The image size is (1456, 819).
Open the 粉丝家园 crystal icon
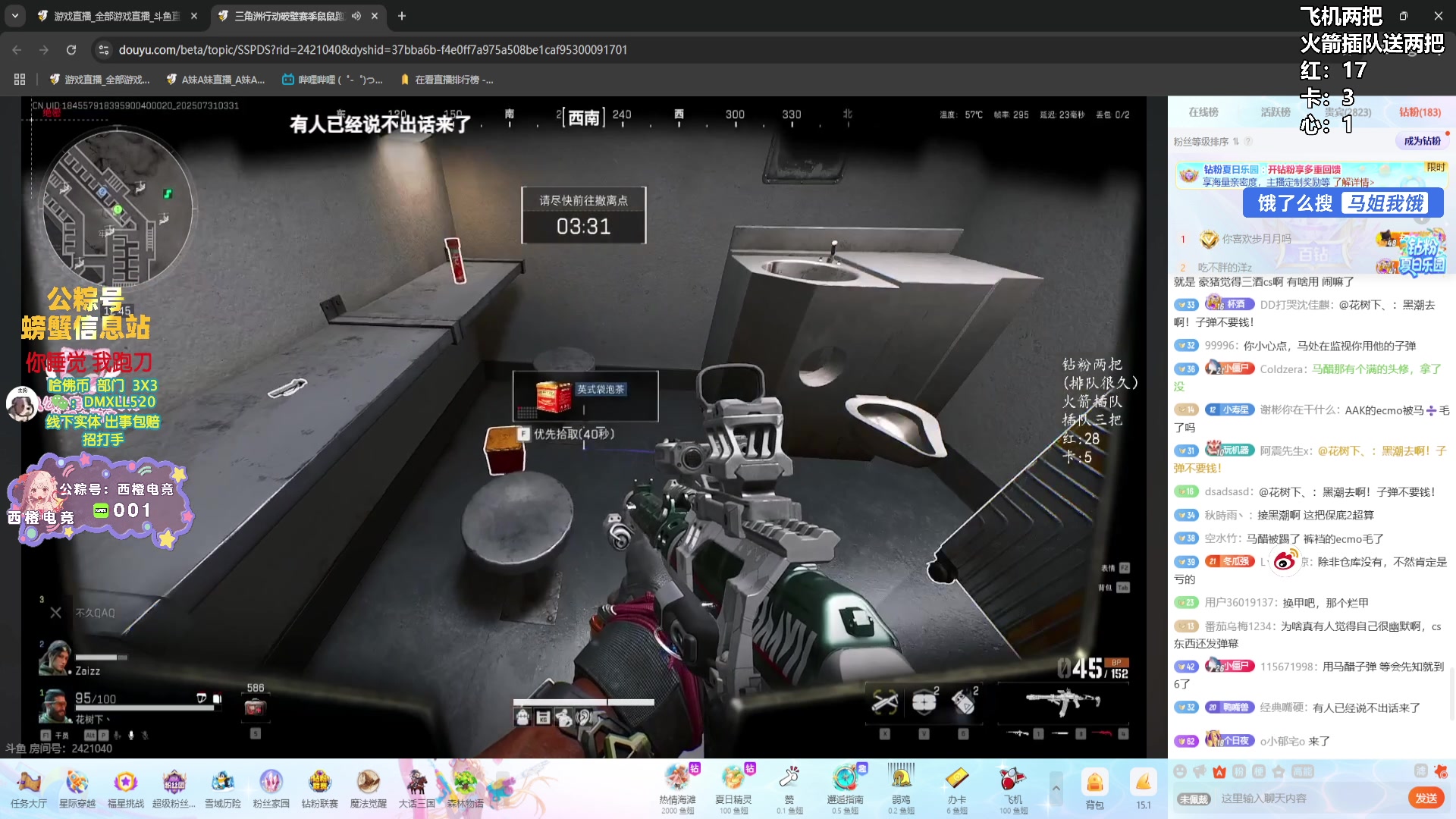pyautogui.click(x=271, y=788)
